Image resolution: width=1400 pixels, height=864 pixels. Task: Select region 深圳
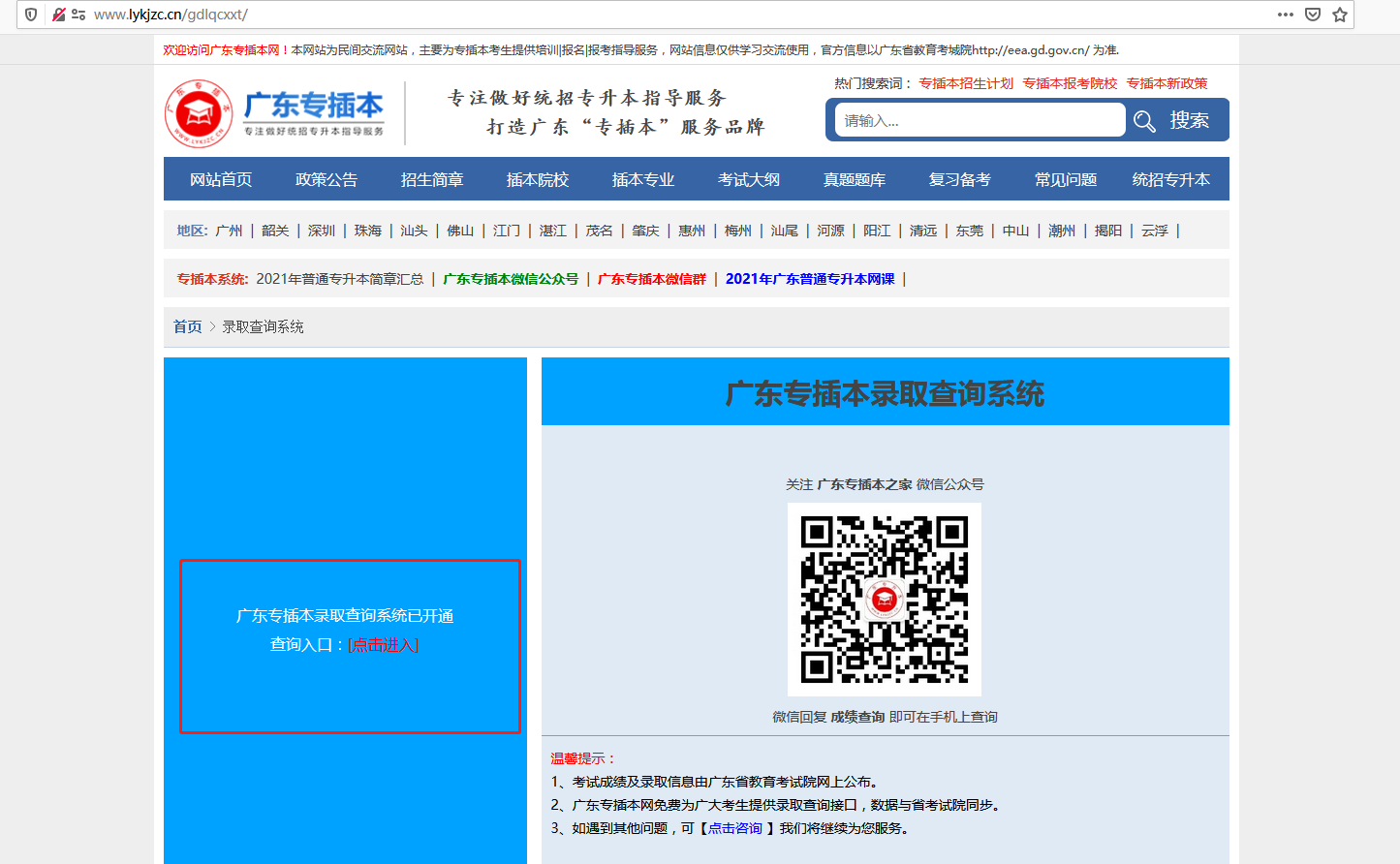[322, 231]
